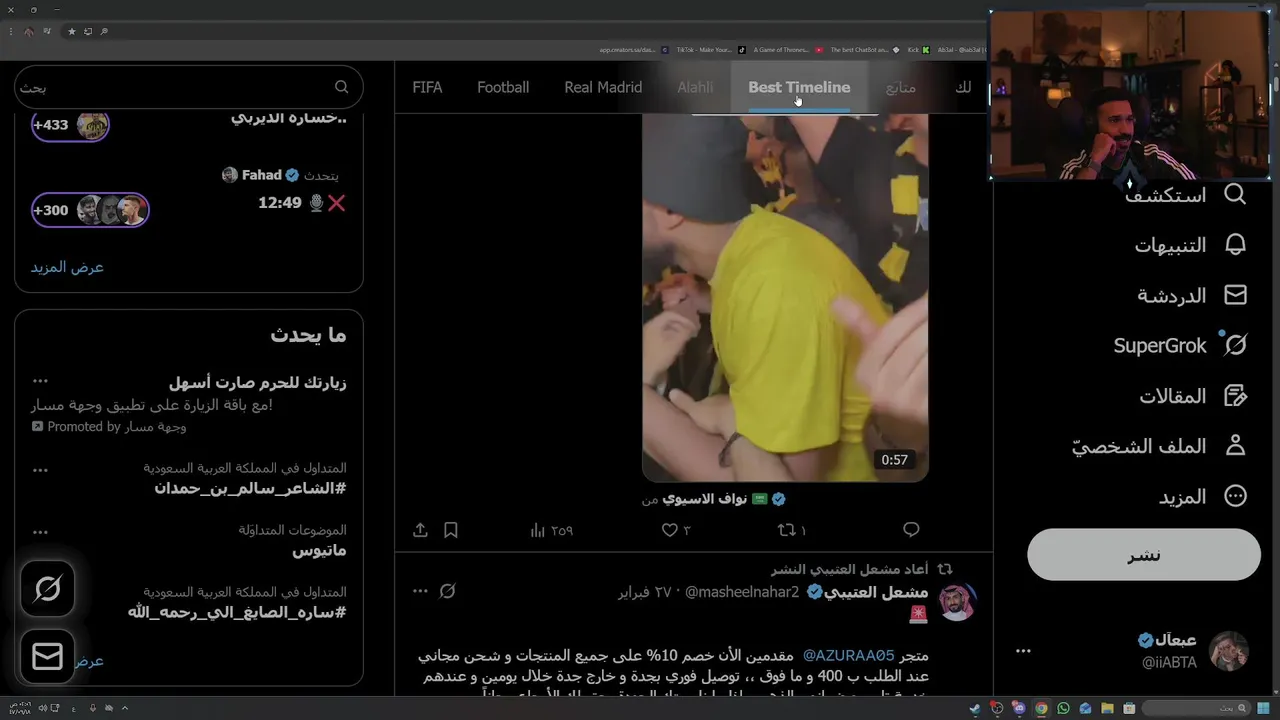The height and width of the screenshot is (720, 1280).
Task: Click the Windows Start button
Action: click(1263, 708)
